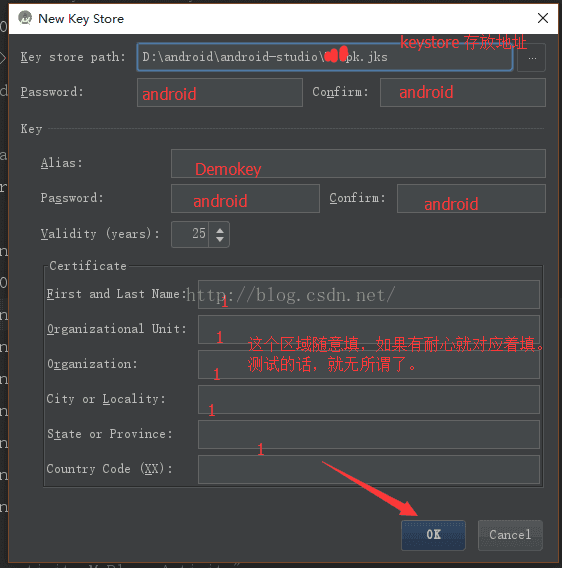This screenshot has height=568, width=562.
Task: Click the City or Locality field
Action: (369, 399)
